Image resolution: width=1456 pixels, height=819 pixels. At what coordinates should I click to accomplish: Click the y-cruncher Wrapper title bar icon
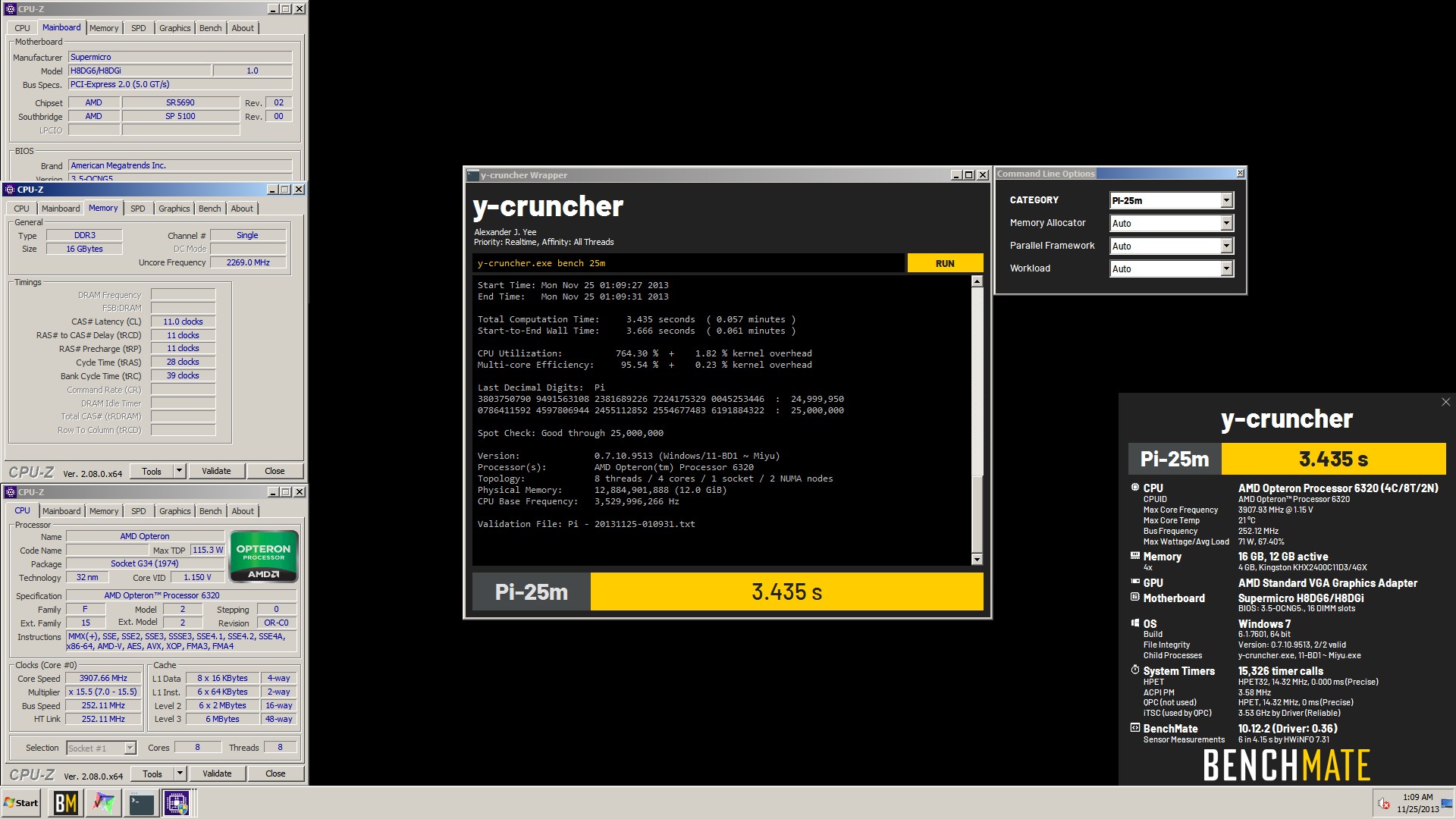[472, 175]
